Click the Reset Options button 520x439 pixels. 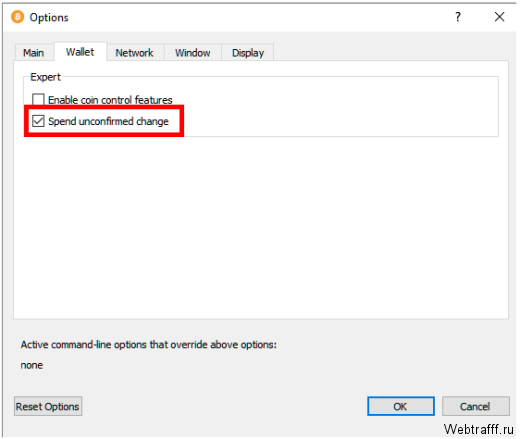tap(48, 406)
